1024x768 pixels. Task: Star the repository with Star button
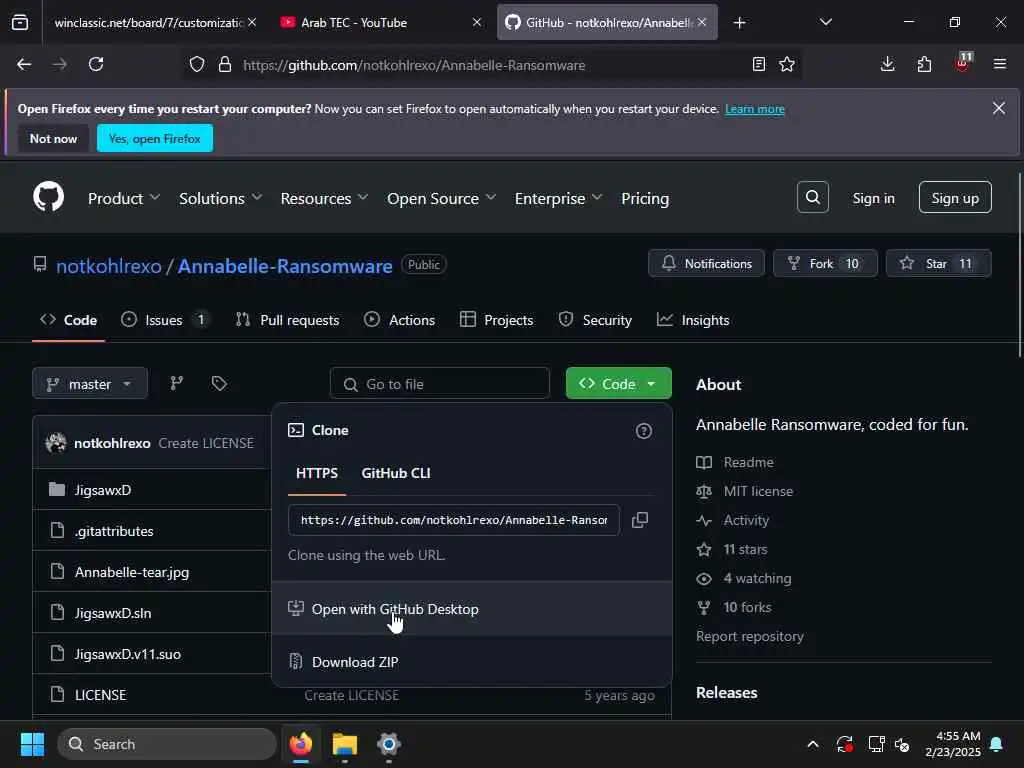(938, 263)
